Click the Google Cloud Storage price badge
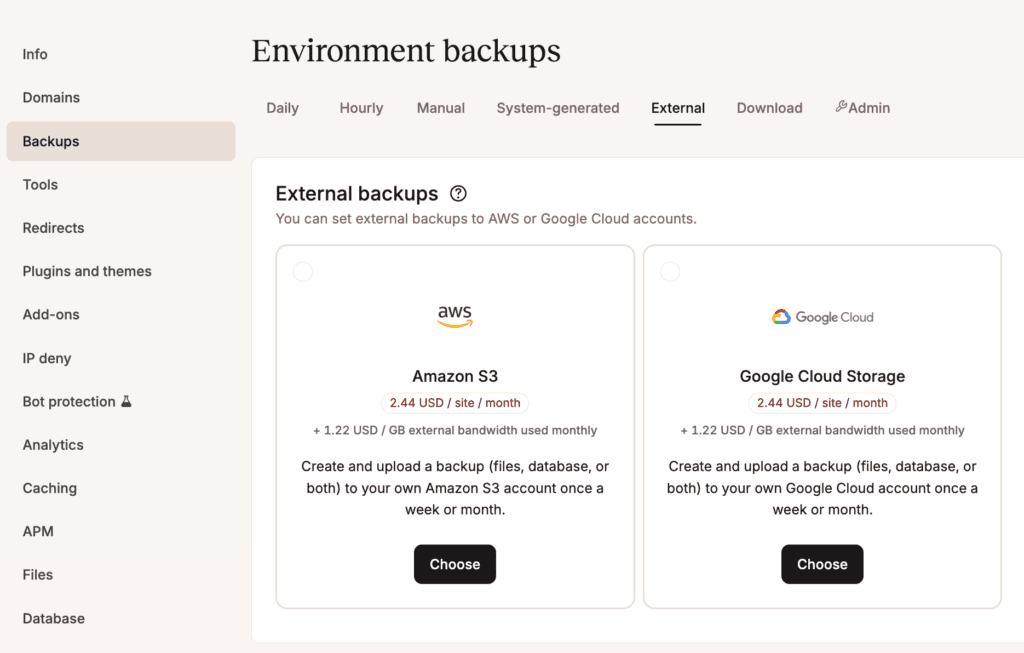 (x=822, y=403)
